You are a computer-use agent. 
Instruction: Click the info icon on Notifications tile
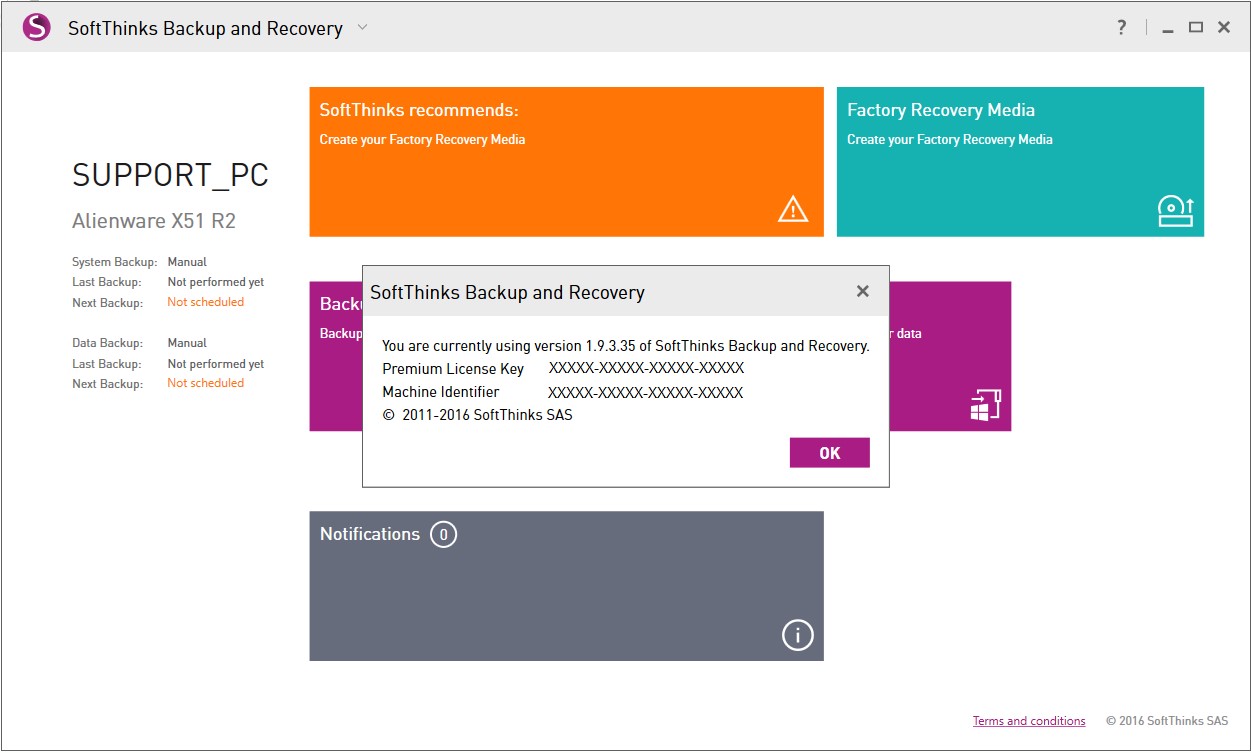(x=797, y=635)
